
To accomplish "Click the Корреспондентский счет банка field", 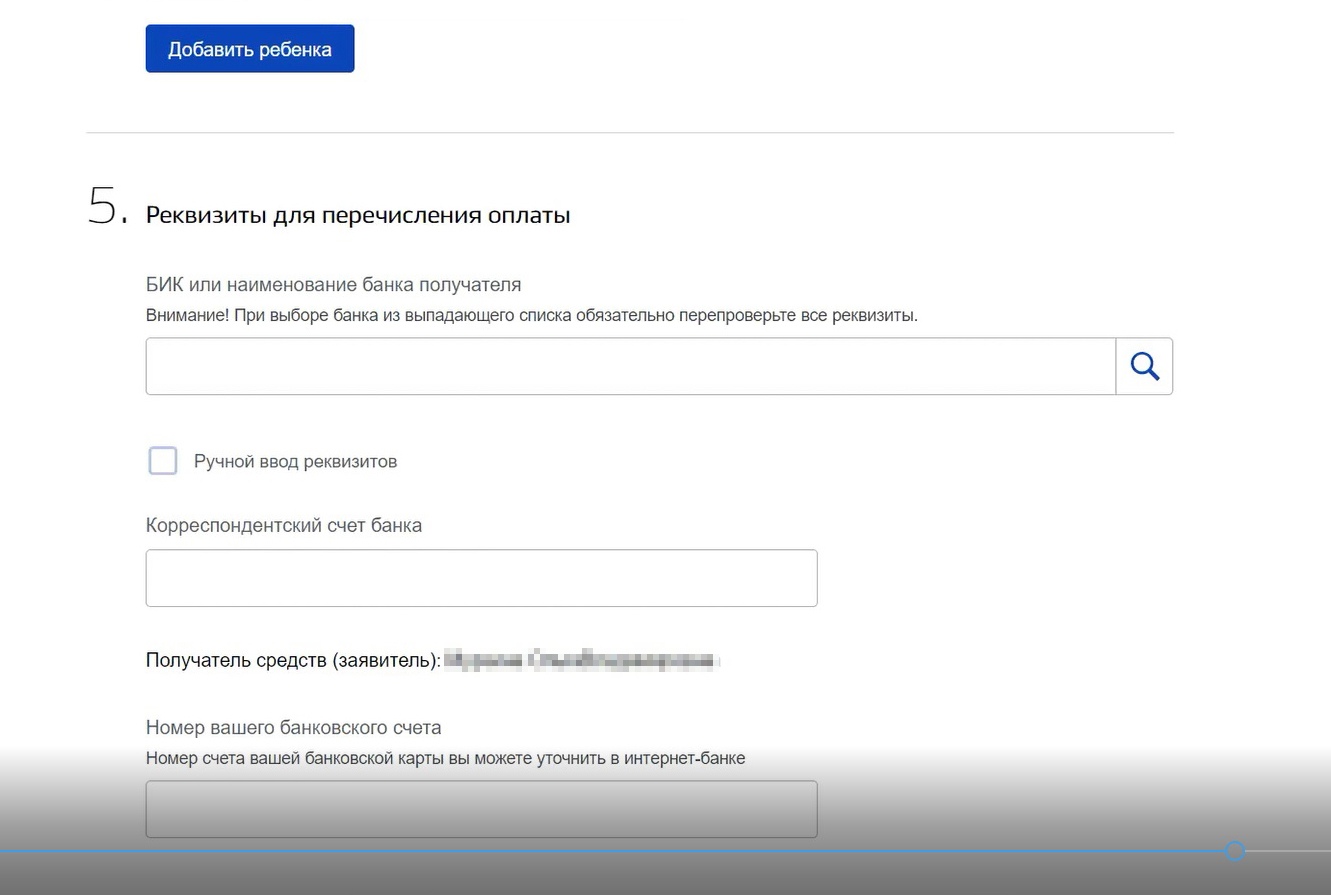I will 481,578.
